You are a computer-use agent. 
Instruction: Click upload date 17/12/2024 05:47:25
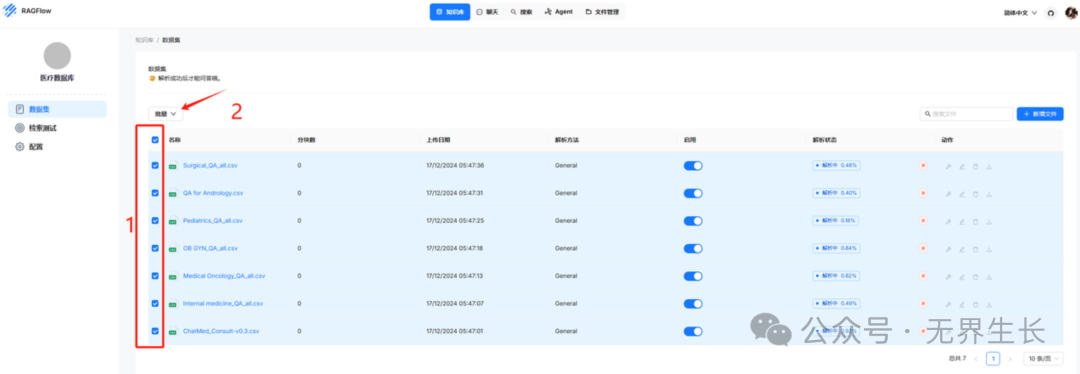coord(455,220)
